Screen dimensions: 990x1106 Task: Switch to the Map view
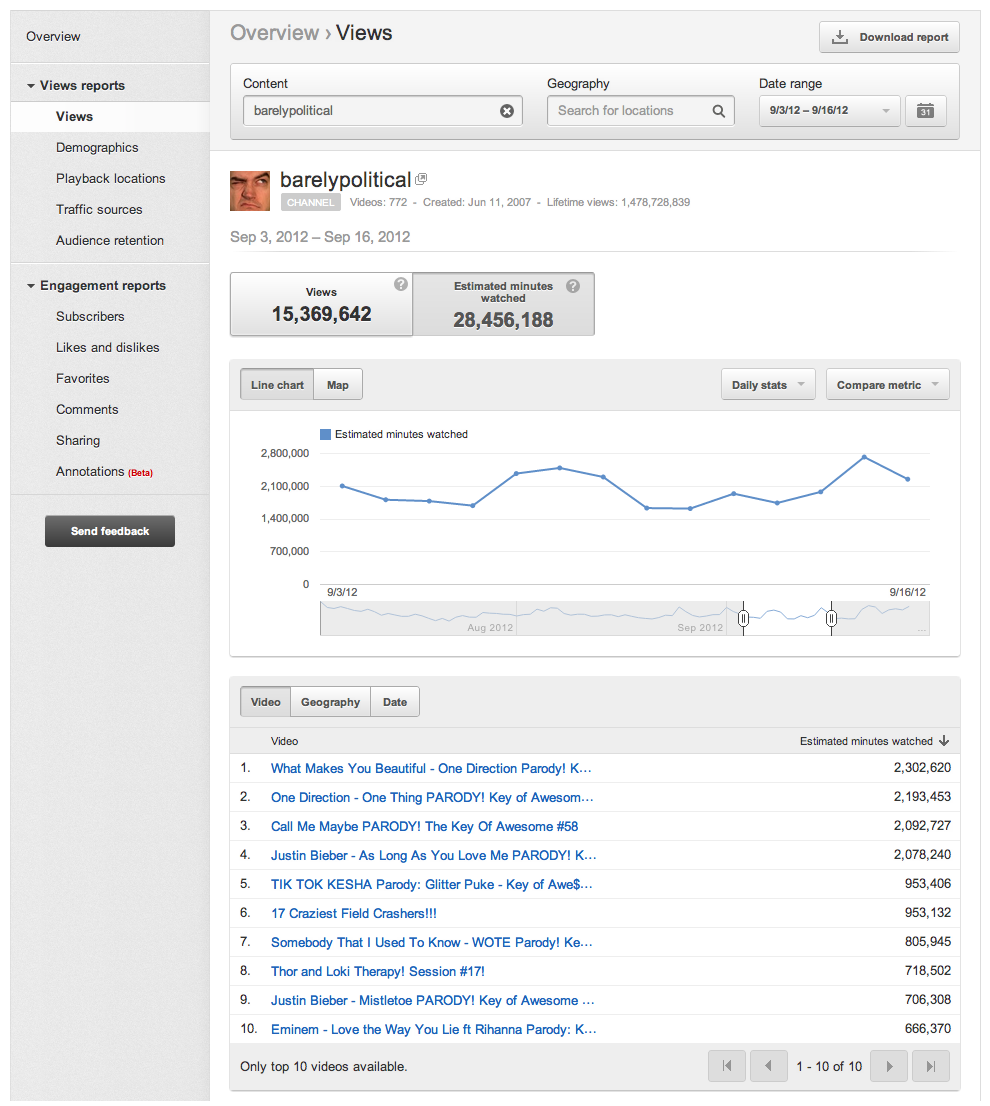click(338, 385)
